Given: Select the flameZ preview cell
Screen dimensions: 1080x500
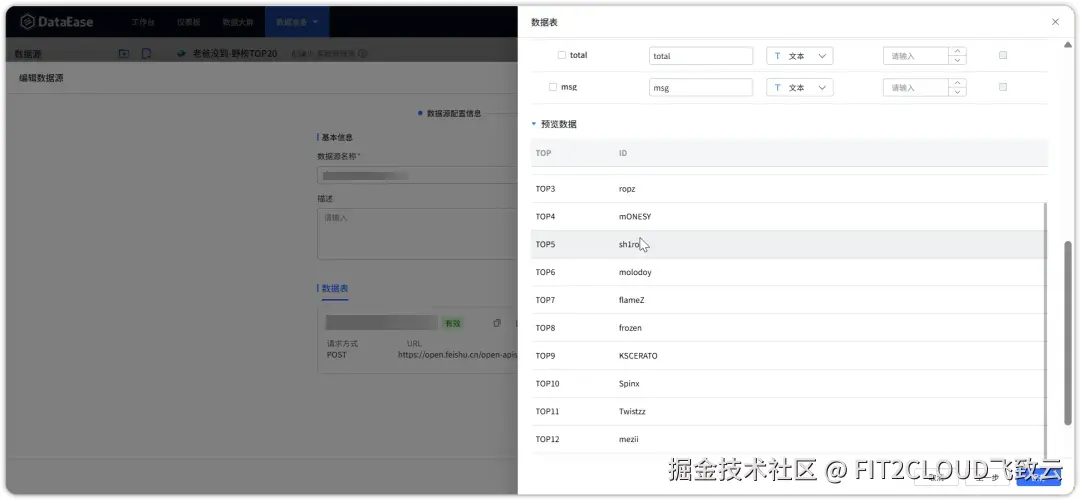Looking at the screenshot, I should [x=632, y=300].
